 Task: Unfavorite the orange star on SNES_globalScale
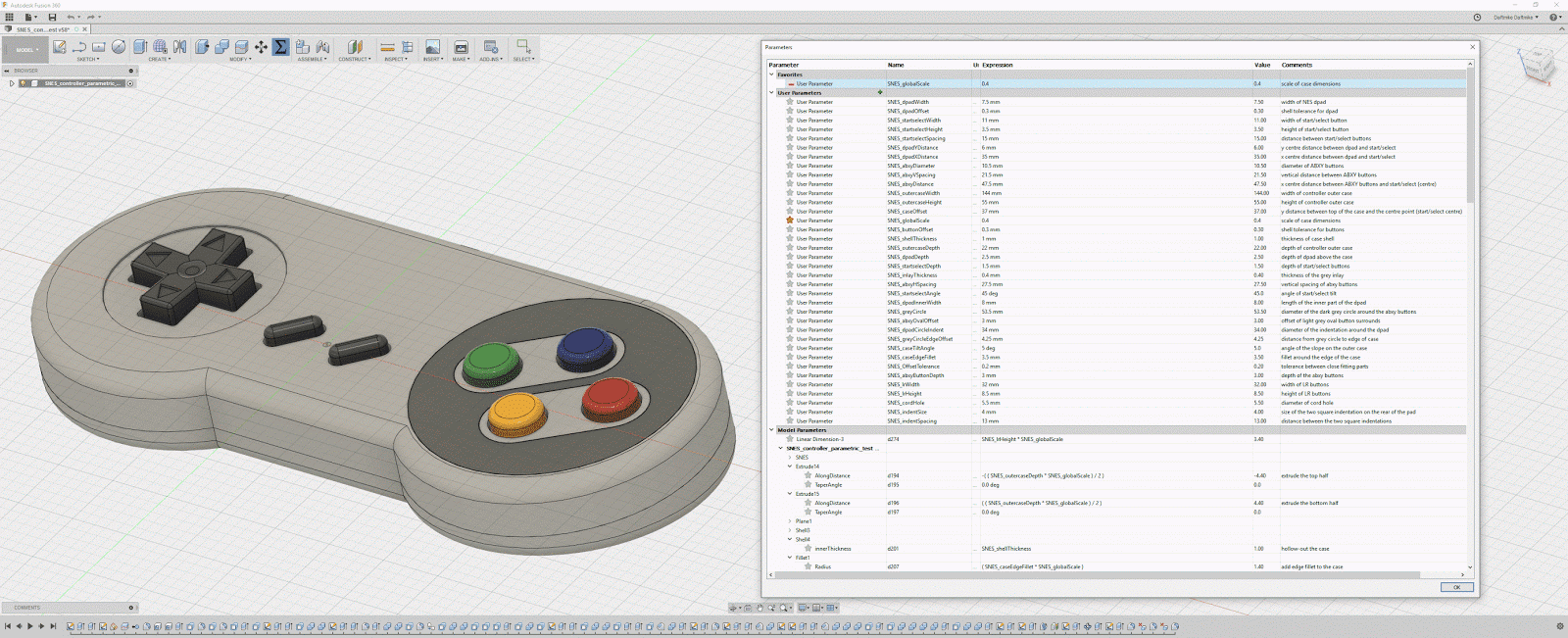pos(790,221)
